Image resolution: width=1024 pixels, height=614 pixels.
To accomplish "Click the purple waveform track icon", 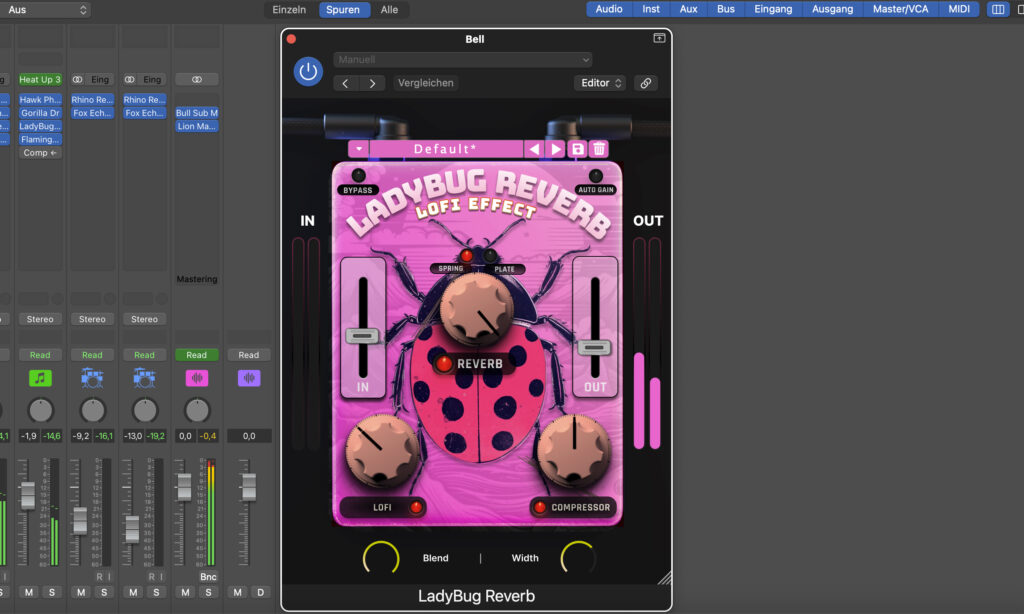I will point(249,378).
